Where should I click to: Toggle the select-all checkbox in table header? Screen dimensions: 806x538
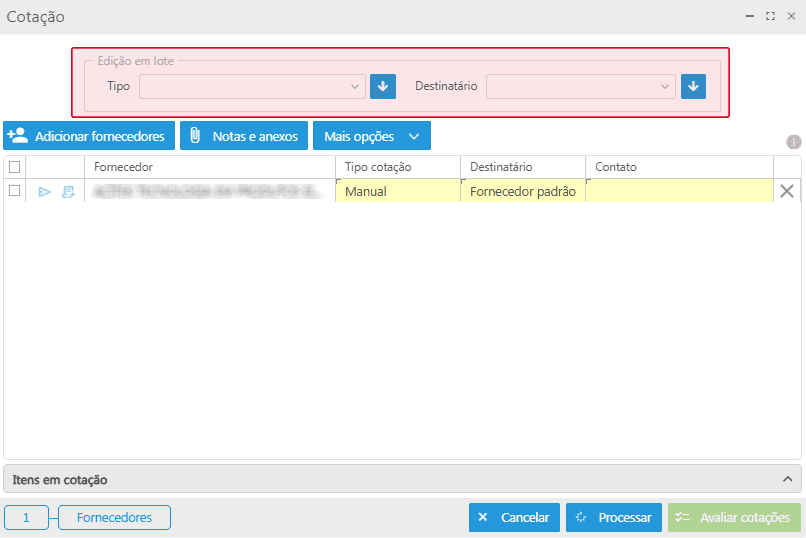[x=14, y=167]
